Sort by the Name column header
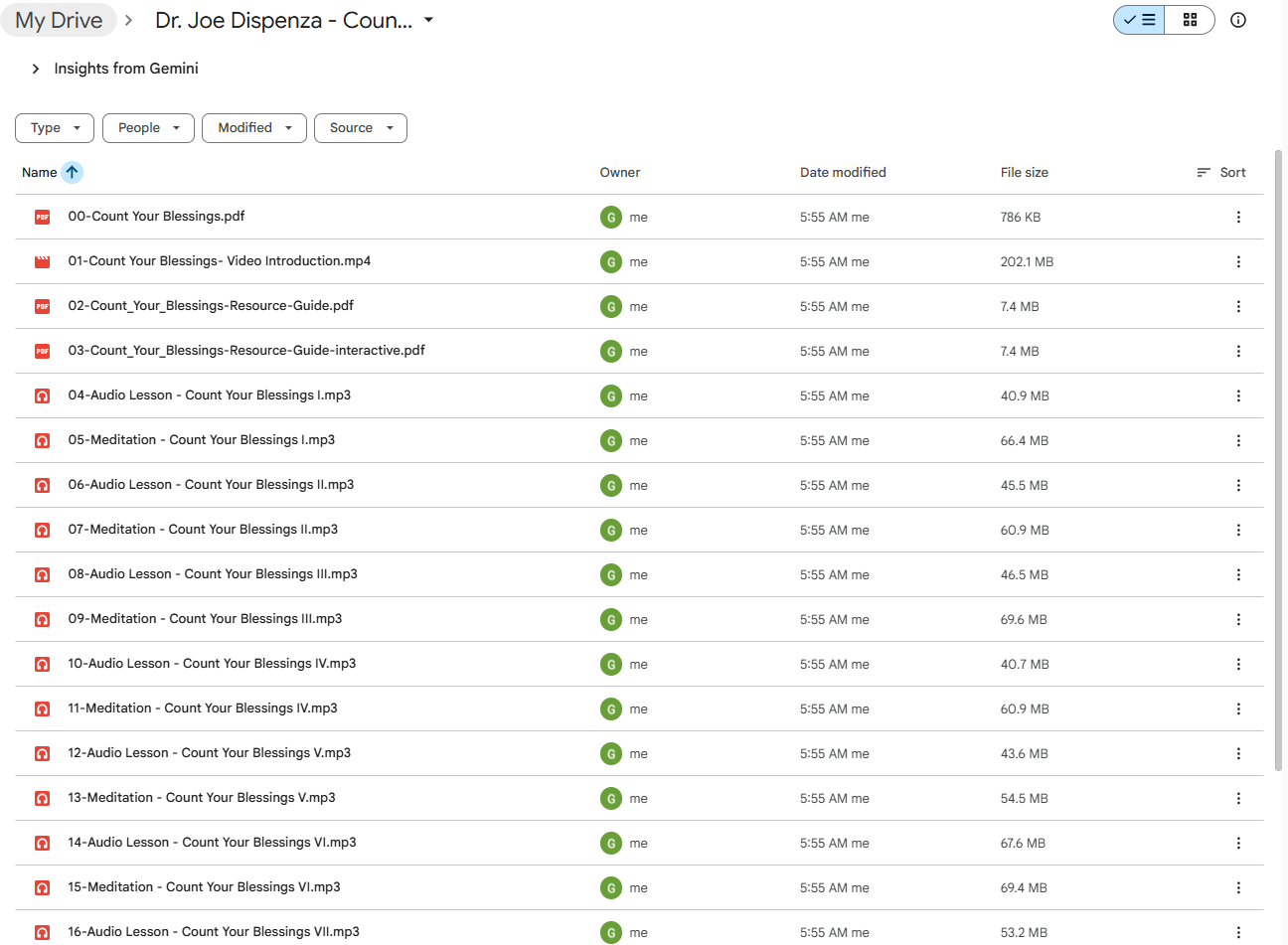This screenshot has height=945, width=1288. pyautogui.click(x=39, y=172)
